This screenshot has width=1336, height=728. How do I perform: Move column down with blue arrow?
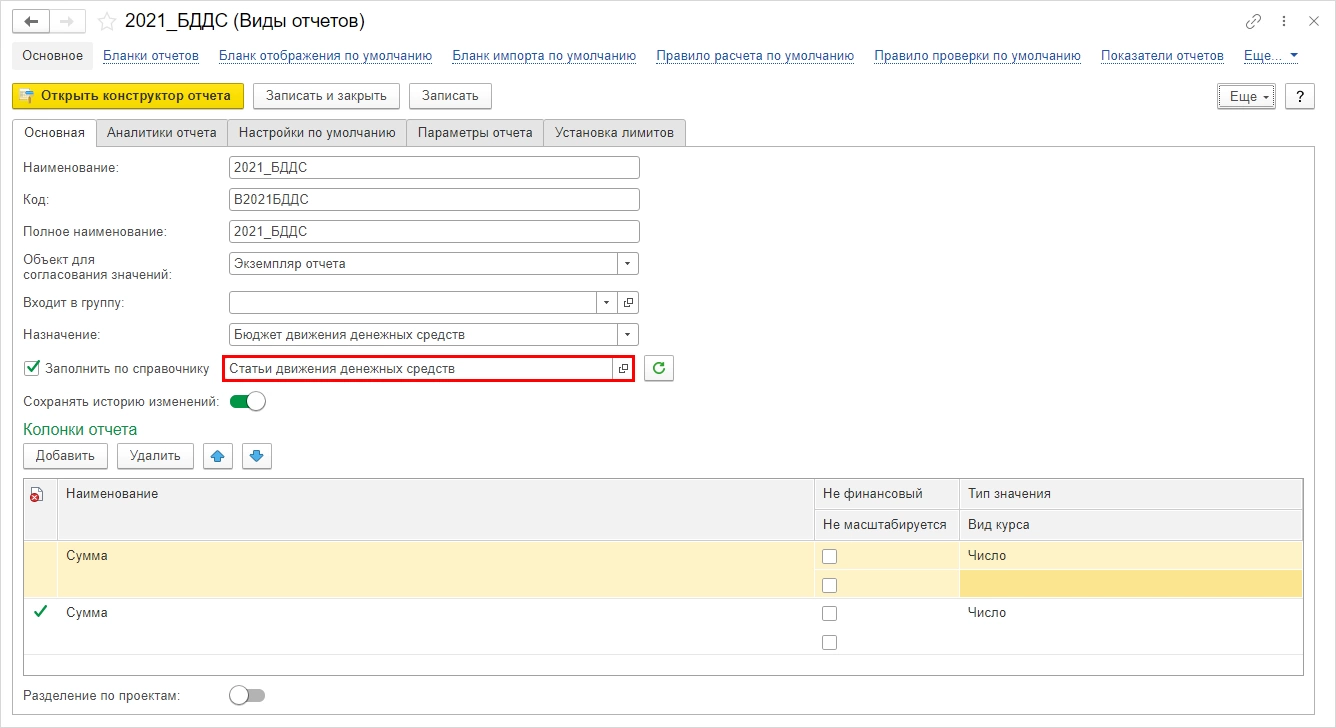256,456
